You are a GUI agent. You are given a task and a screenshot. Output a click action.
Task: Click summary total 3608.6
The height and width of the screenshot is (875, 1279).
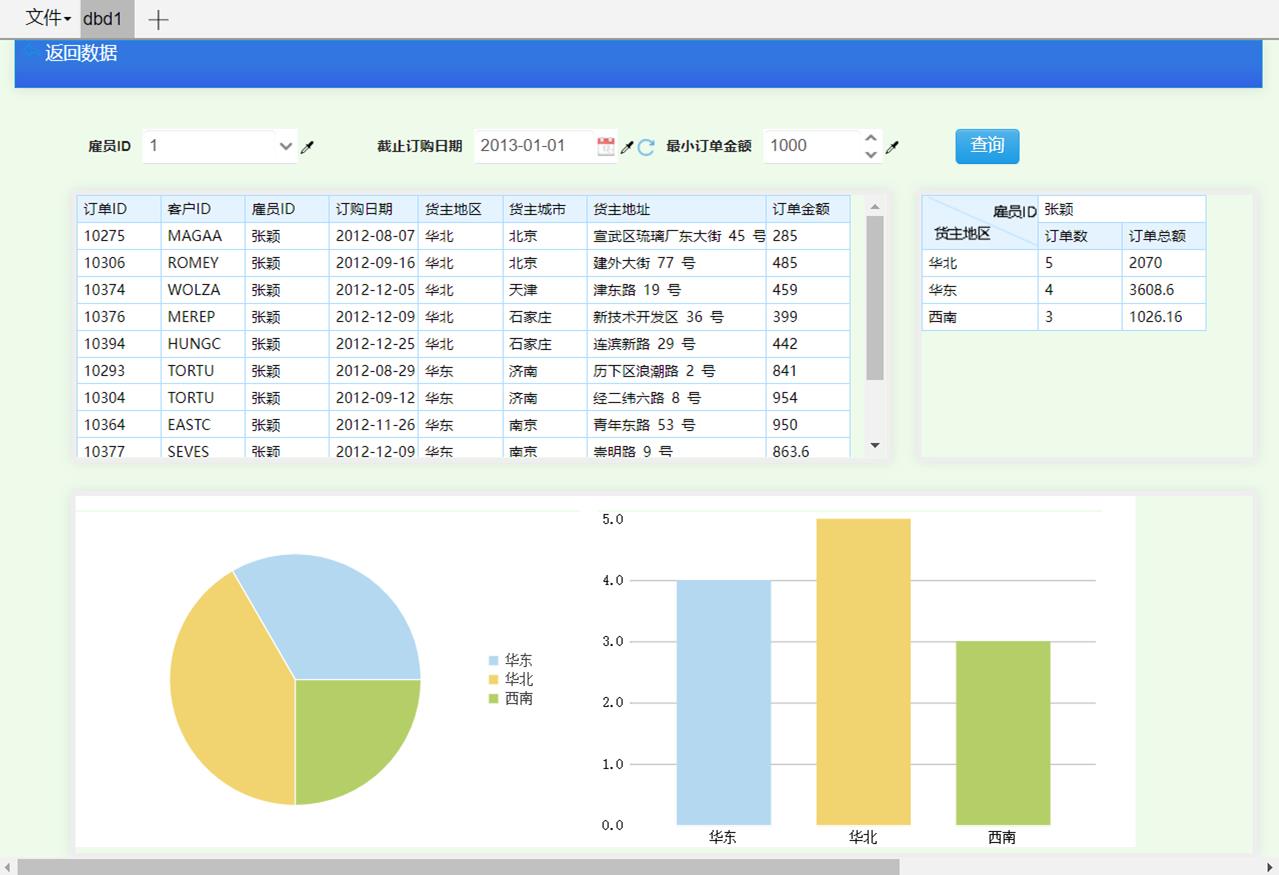pos(1163,290)
